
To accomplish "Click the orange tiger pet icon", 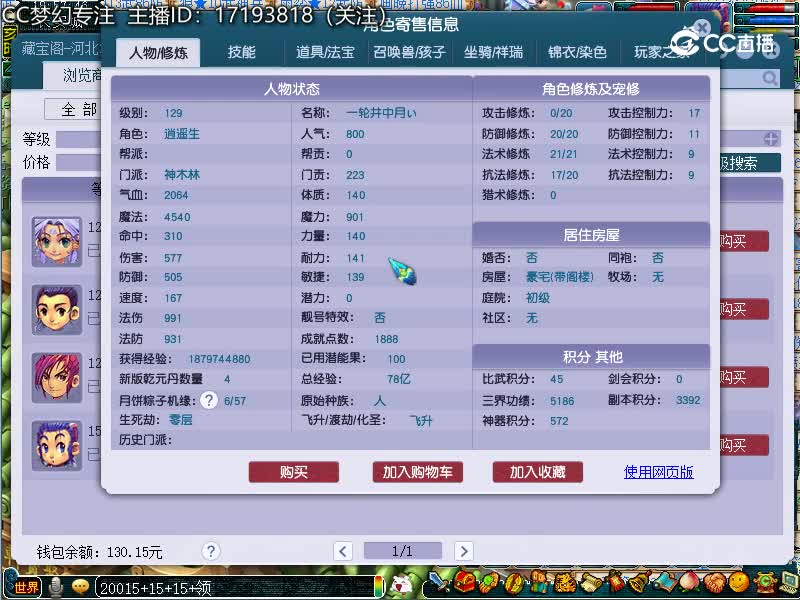I will coord(565,583).
